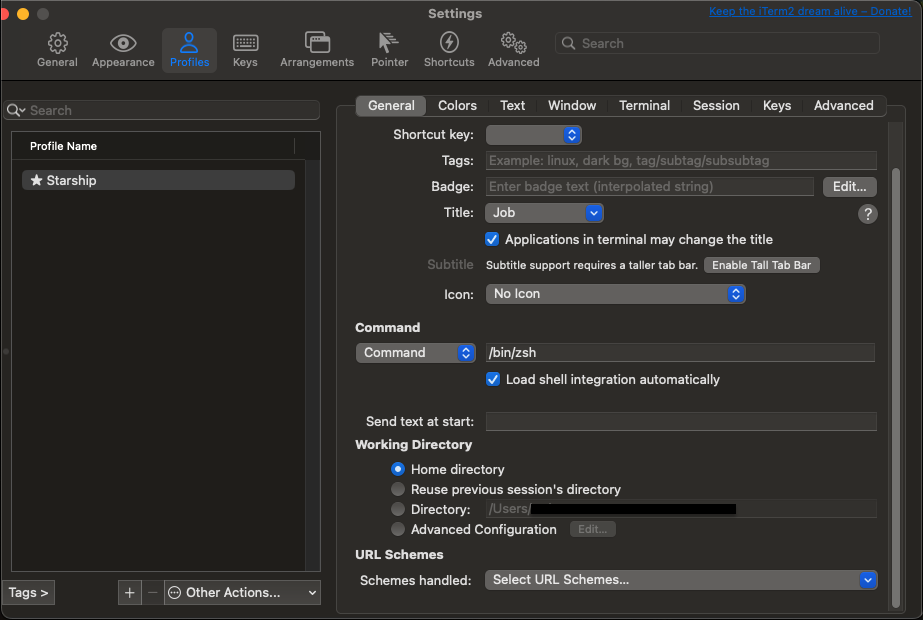Click Advanced Configuration Edit button
Screen dimensions: 923x620
pyautogui.click(x=592, y=529)
